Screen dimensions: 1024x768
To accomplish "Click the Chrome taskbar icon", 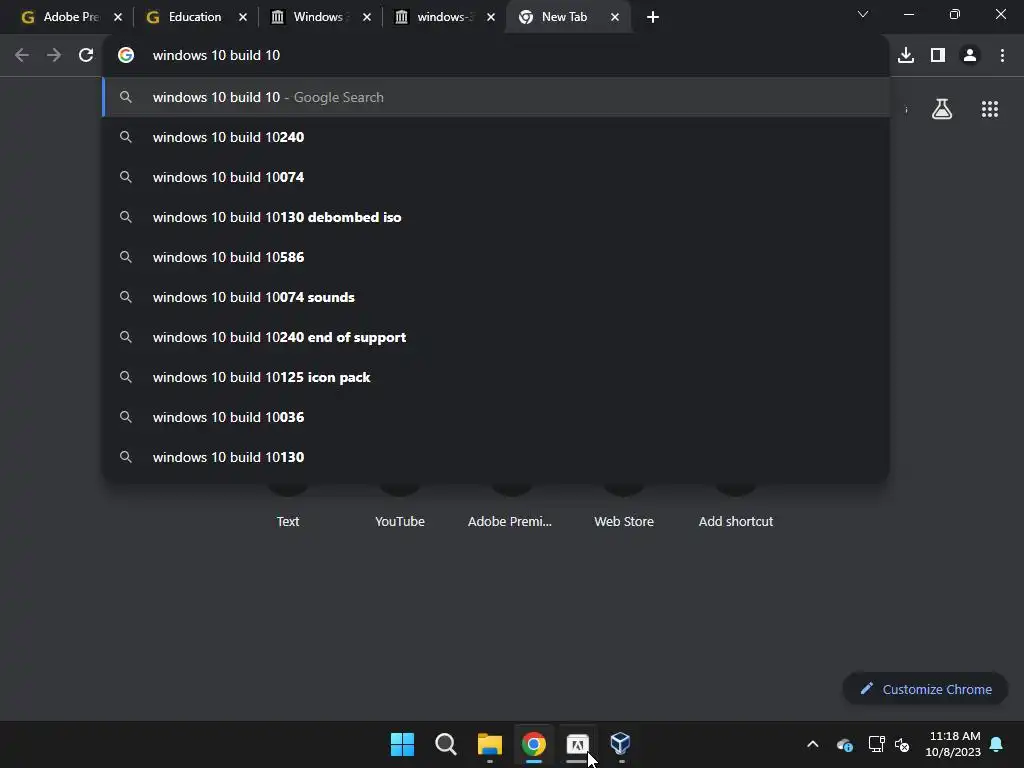I will (x=534, y=744).
